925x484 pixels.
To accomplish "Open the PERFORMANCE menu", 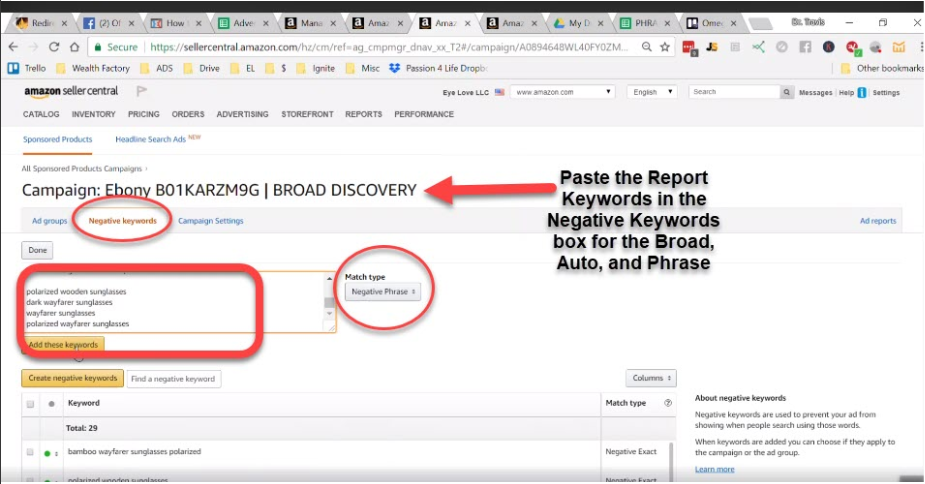I will 424,115.
